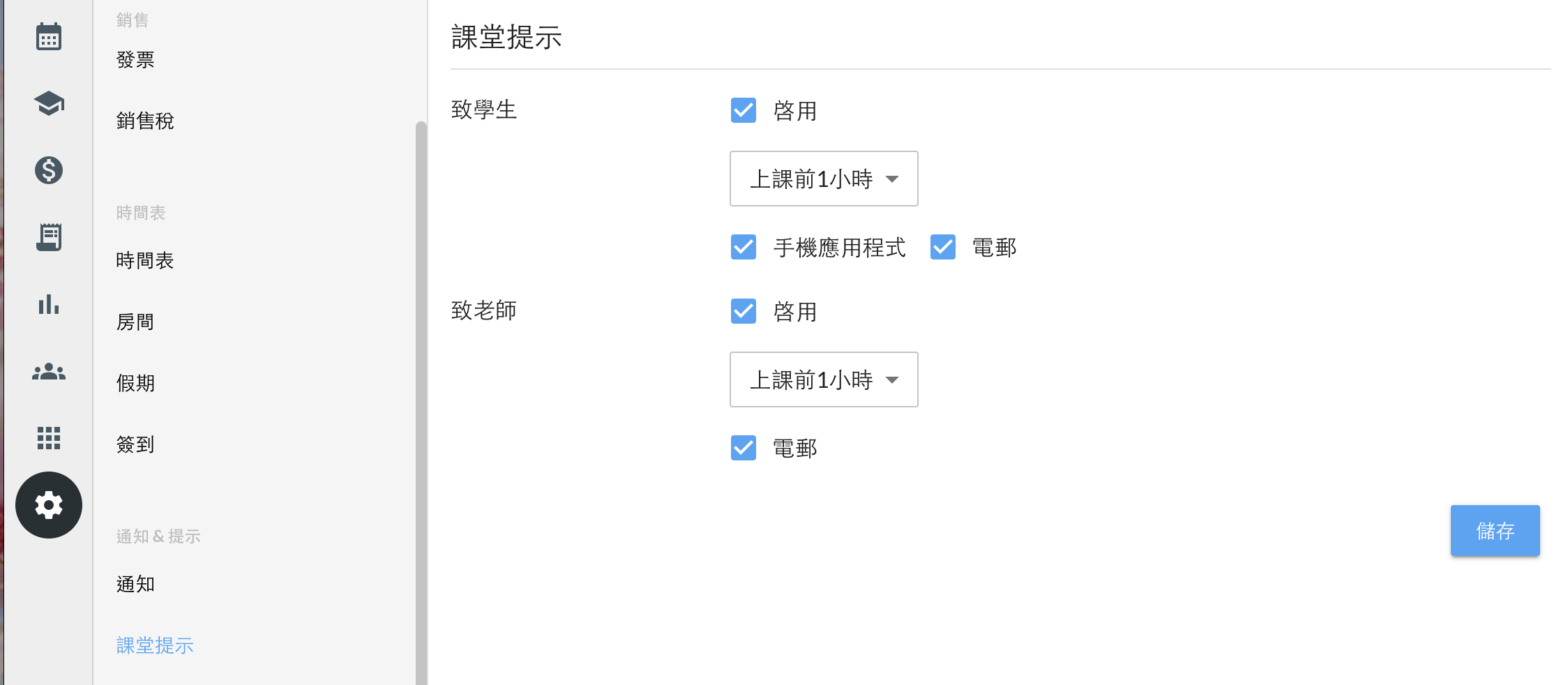This screenshot has height=685, width=1568.
Task: Open the dollar sign billing icon
Action: coord(49,170)
